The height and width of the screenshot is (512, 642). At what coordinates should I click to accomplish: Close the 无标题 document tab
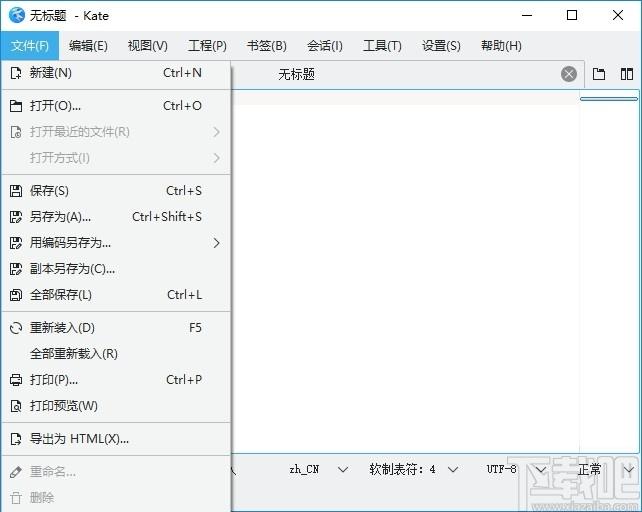(x=569, y=74)
